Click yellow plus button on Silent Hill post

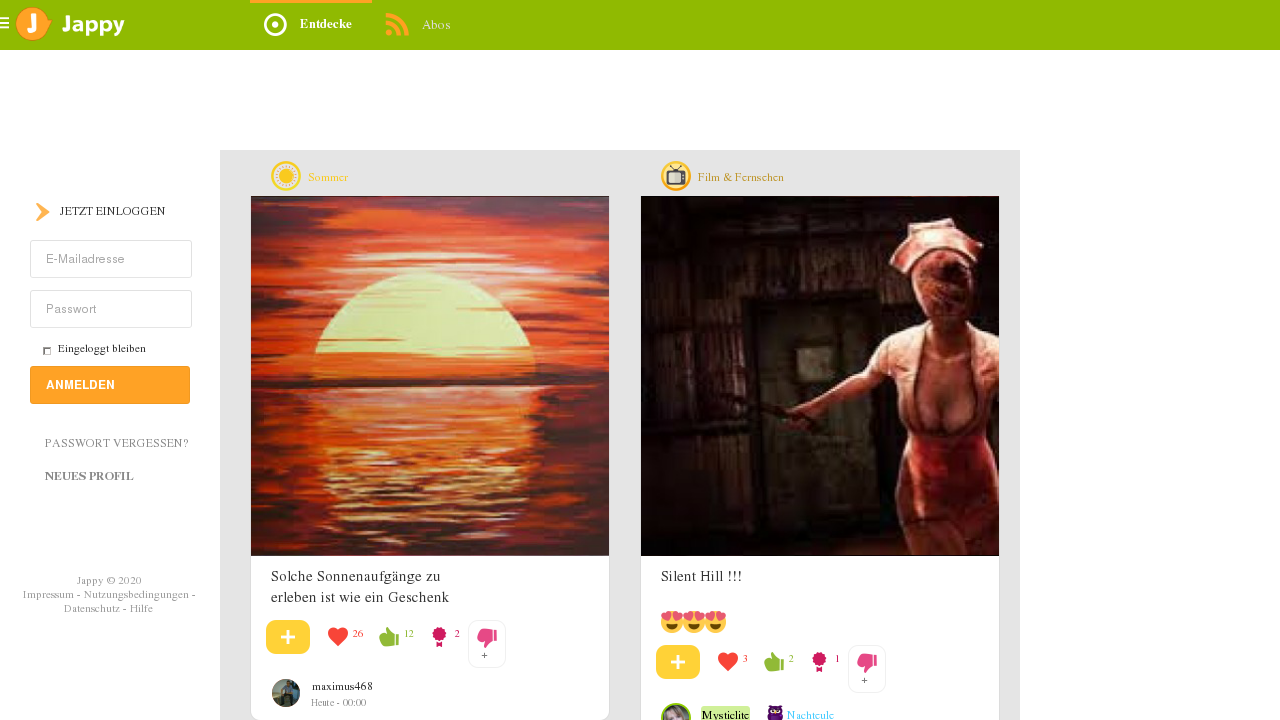(x=678, y=662)
